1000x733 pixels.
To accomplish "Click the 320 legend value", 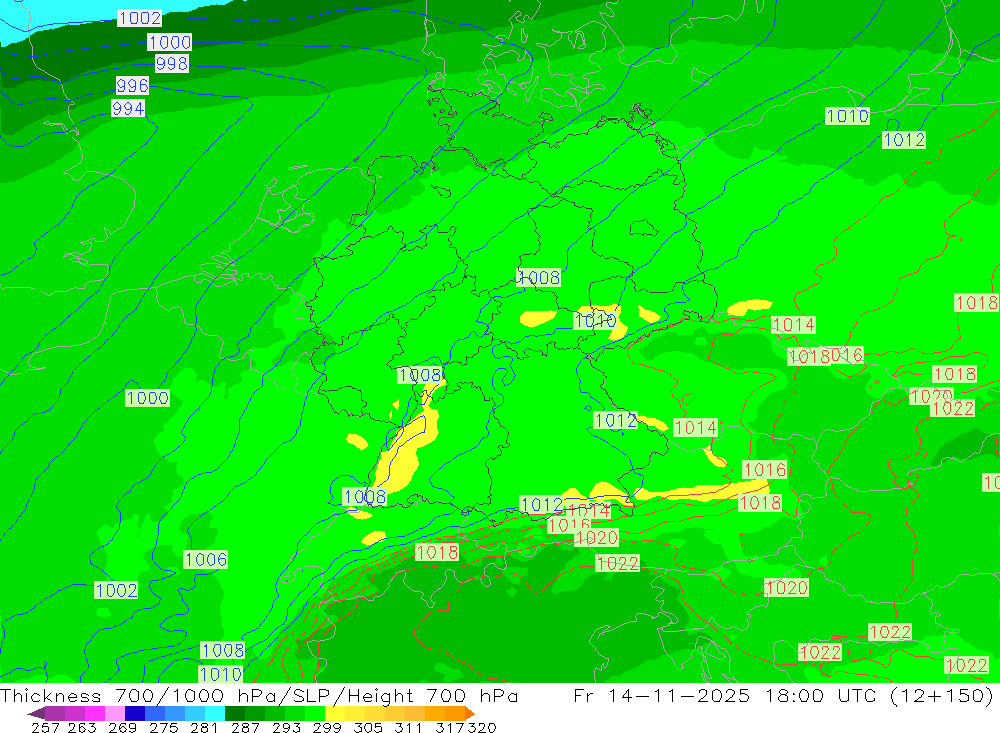I will (x=482, y=728).
